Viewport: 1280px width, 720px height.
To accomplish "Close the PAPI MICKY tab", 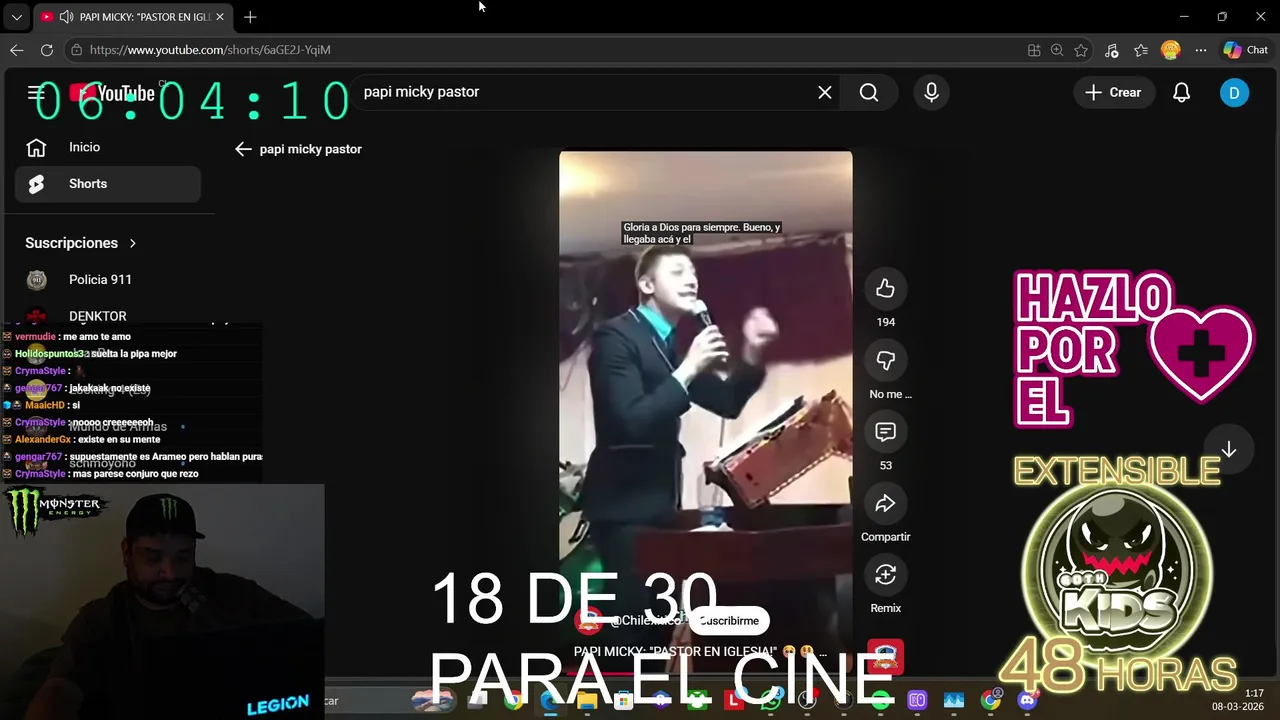I will (220, 17).
